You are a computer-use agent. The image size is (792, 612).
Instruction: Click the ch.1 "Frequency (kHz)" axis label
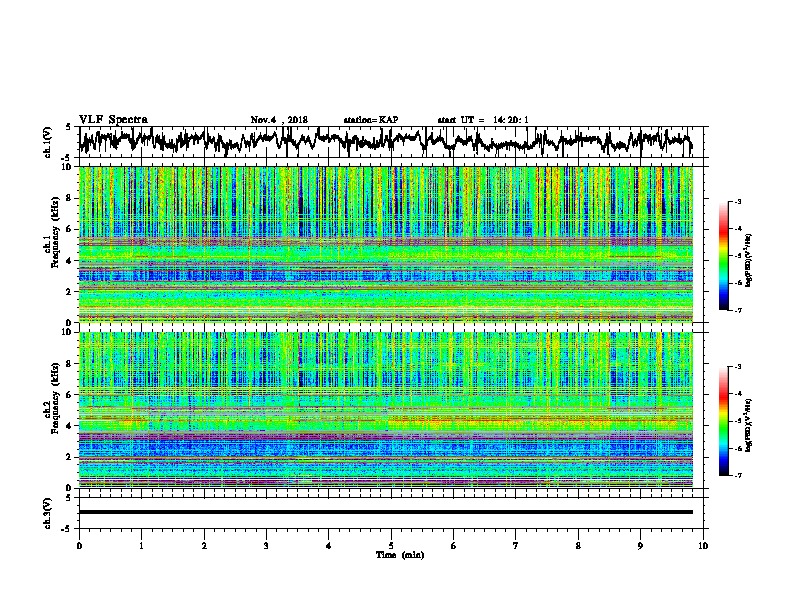click(55, 232)
